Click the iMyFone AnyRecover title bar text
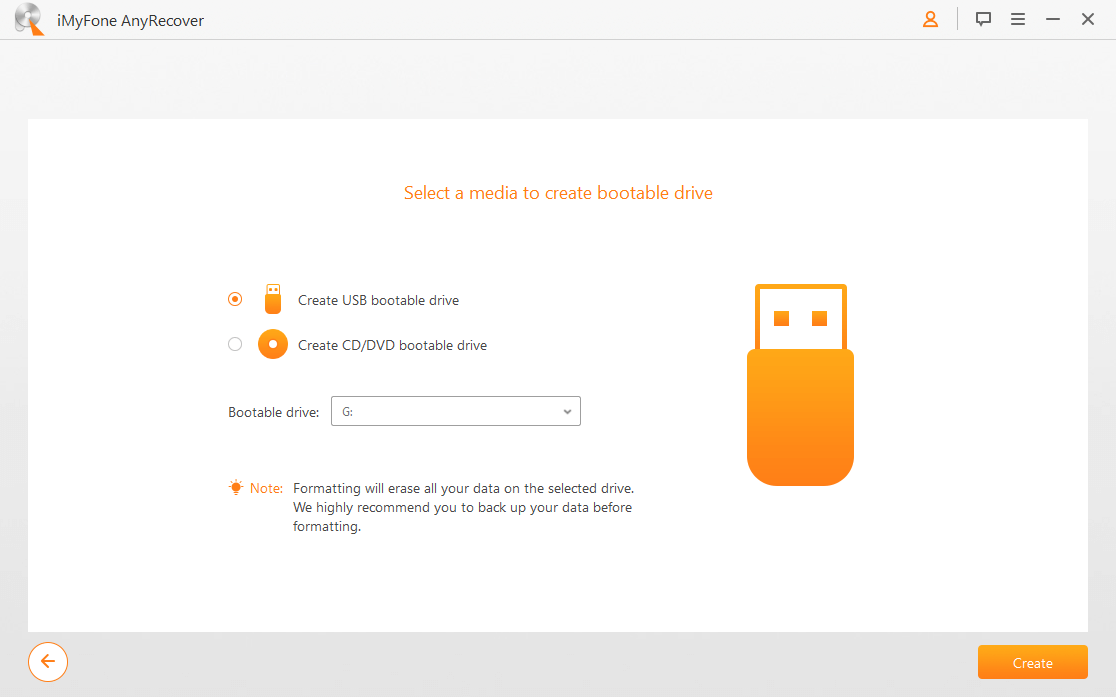This screenshot has height=697, width=1116. click(x=131, y=19)
